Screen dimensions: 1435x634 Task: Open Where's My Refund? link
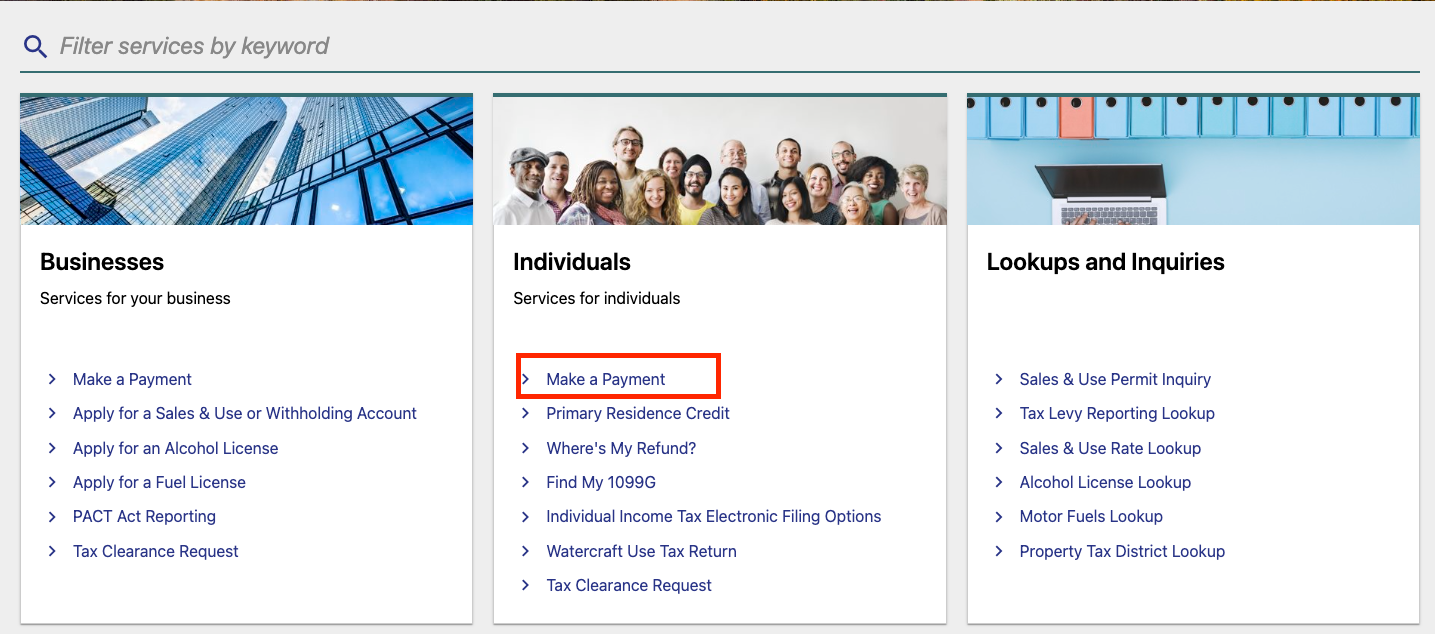(621, 448)
